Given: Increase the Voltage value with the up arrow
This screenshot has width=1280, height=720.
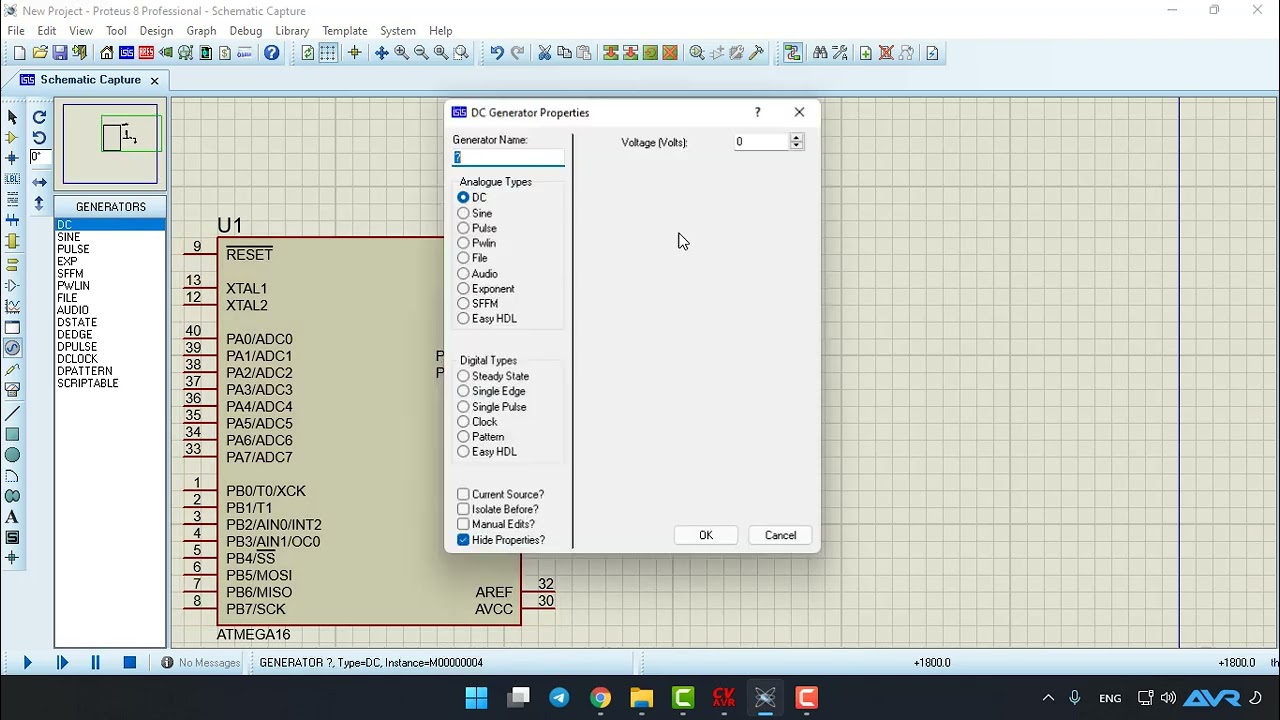Looking at the screenshot, I should tap(796, 138).
